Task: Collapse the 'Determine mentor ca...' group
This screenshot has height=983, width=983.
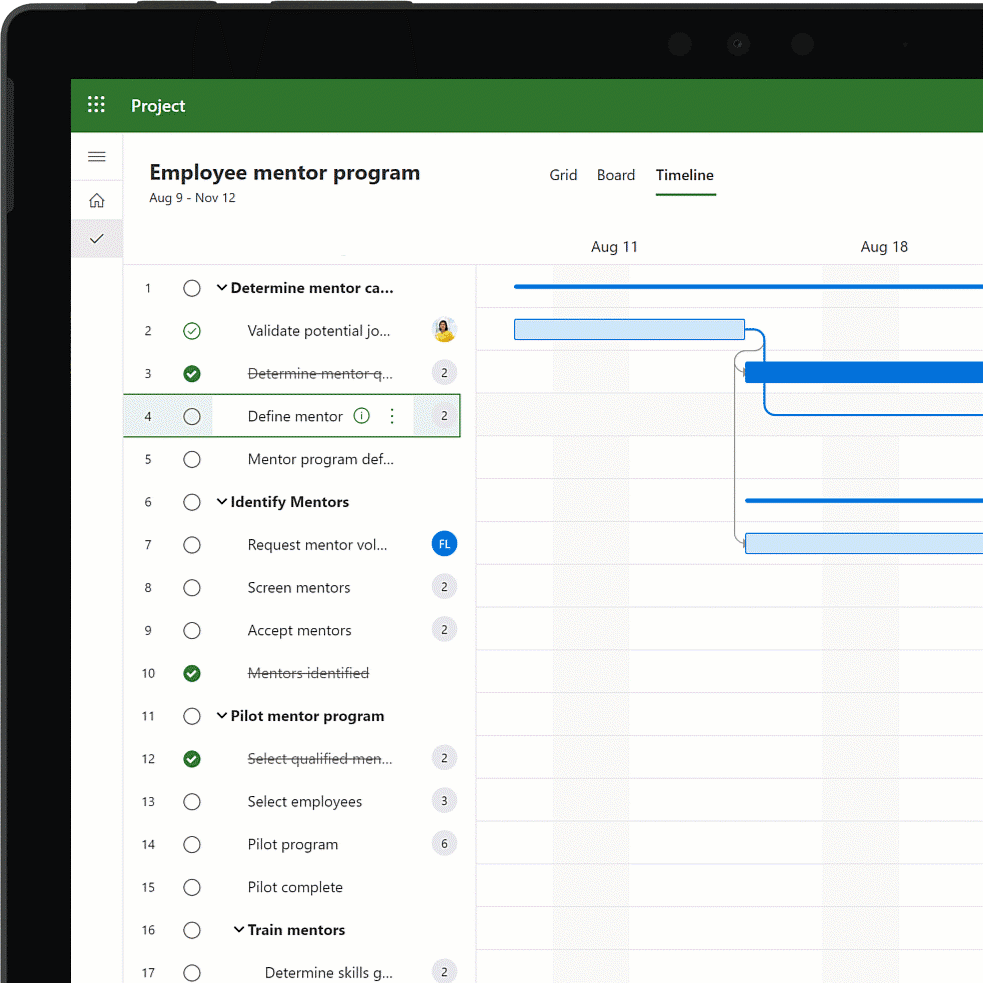Action: (222, 288)
